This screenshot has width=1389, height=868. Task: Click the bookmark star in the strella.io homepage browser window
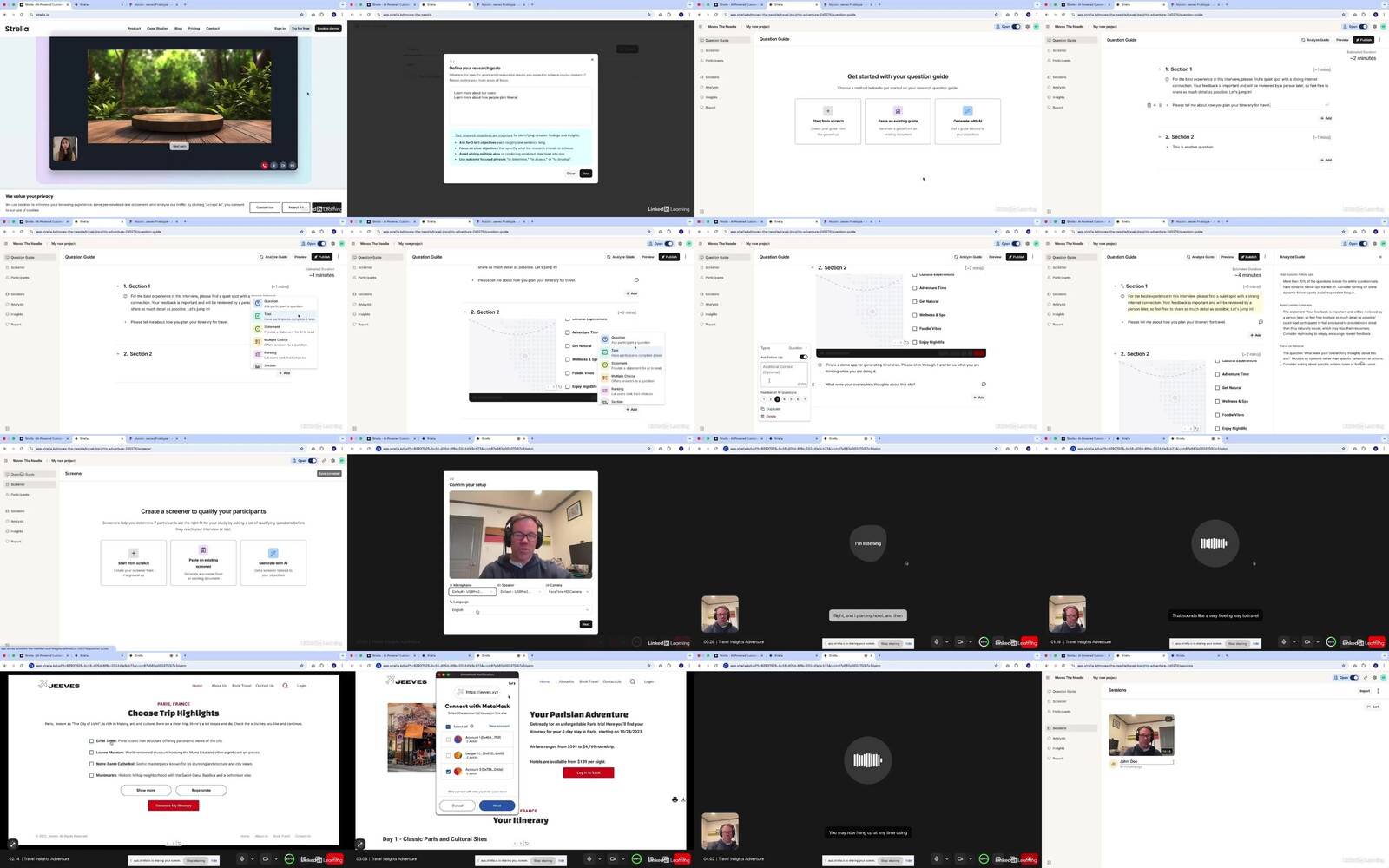tap(301, 15)
